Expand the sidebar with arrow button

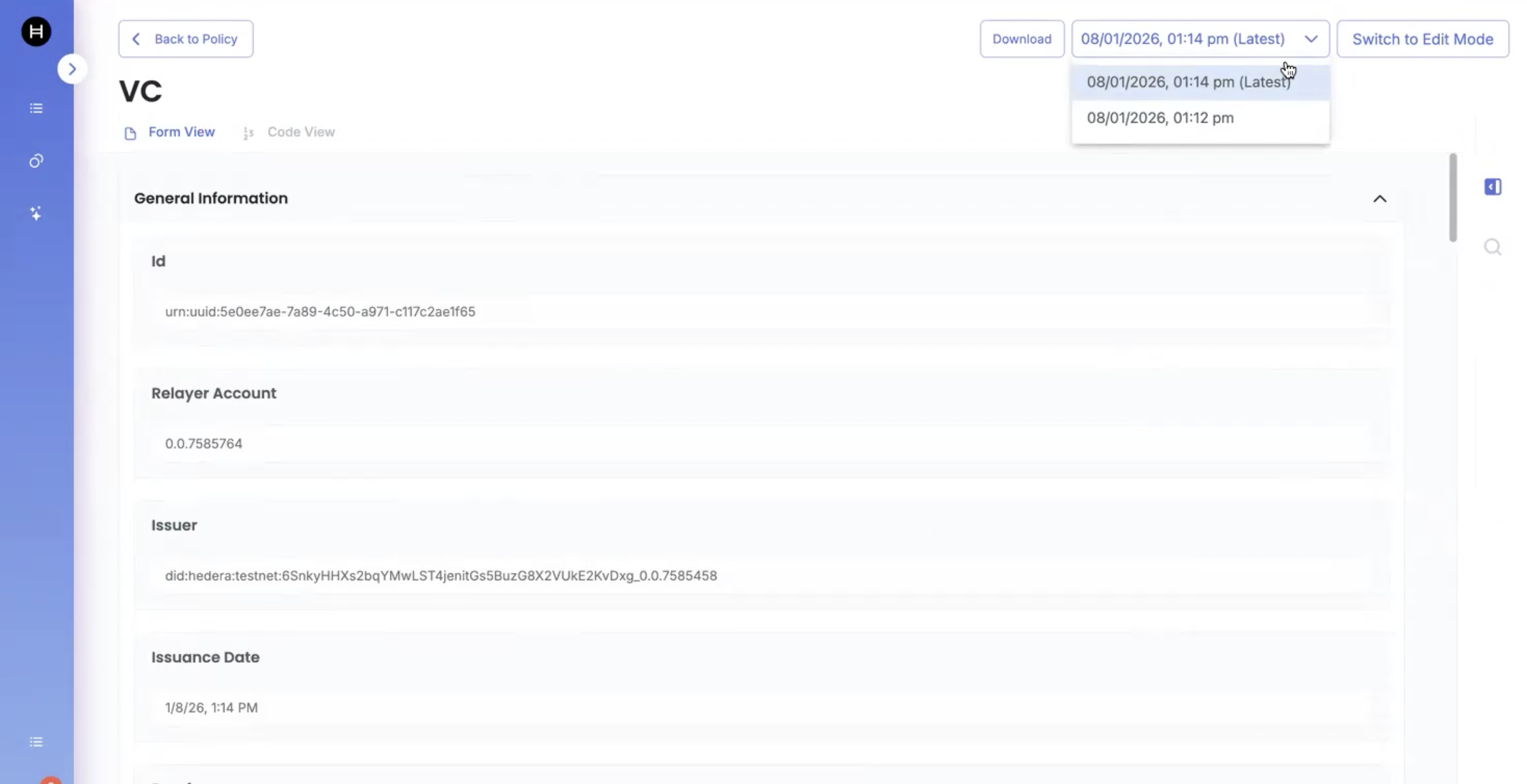pos(72,69)
